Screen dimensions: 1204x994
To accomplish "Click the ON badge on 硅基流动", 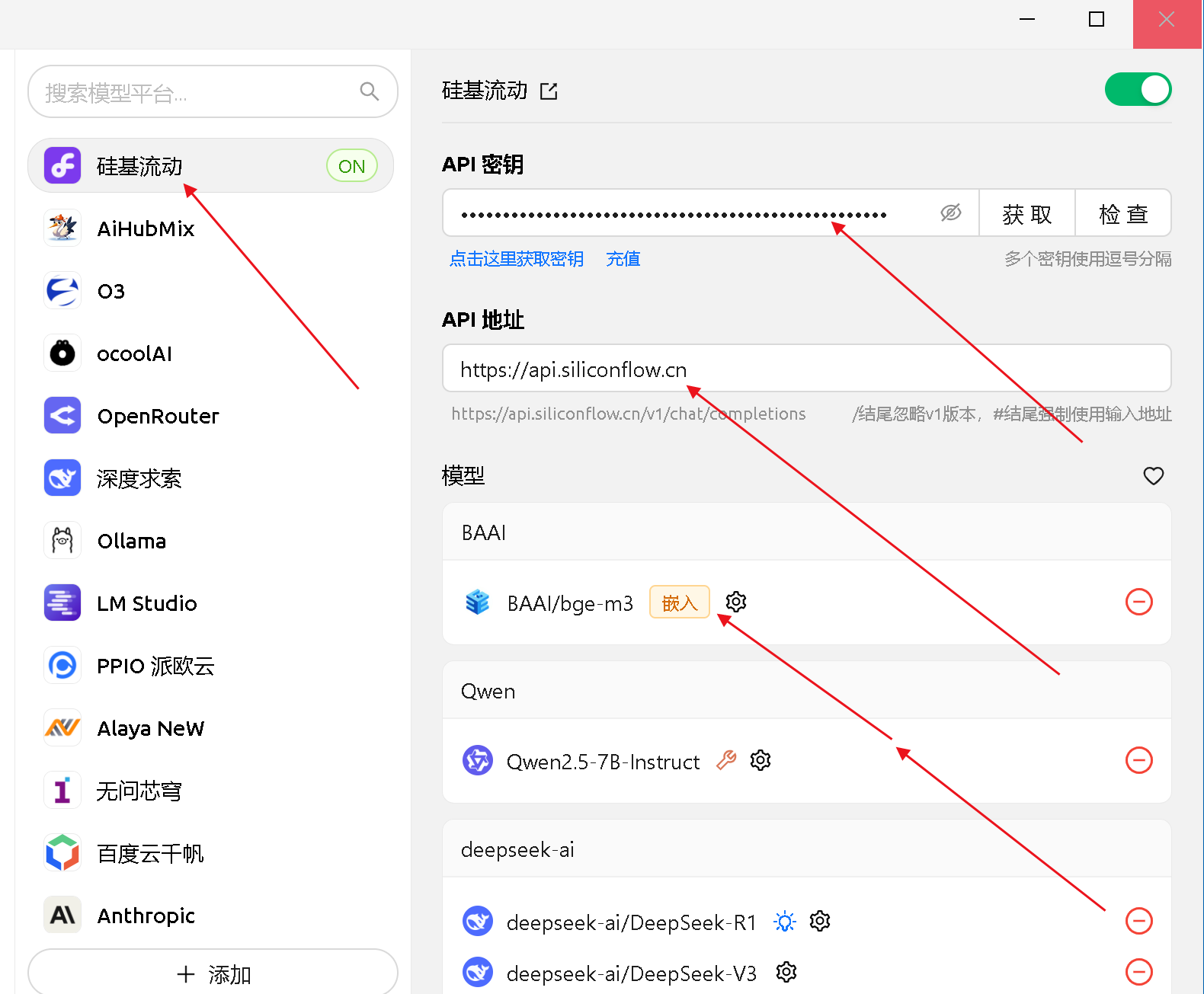I will (352, 166).
